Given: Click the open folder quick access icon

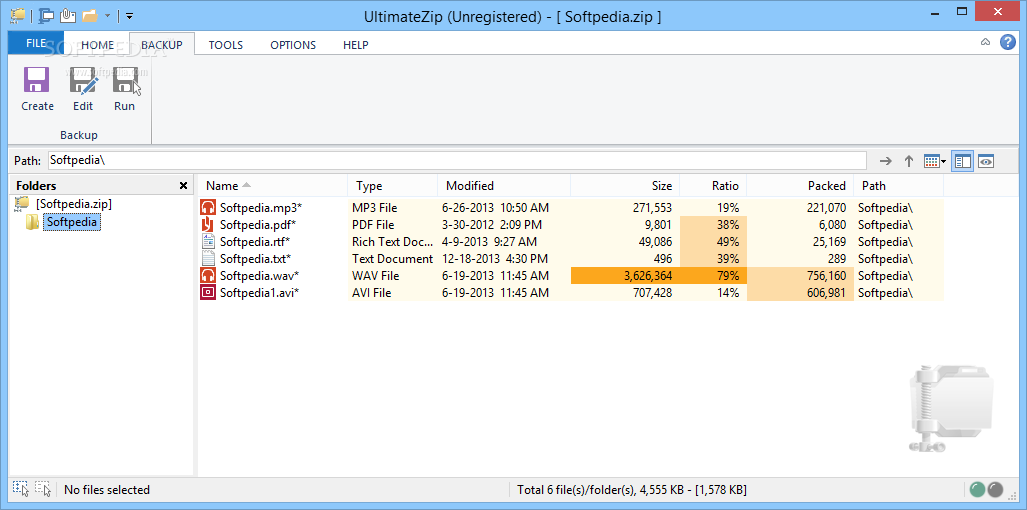Looking at the screenshot, I should pyautogui.click(x=90, y=16).
